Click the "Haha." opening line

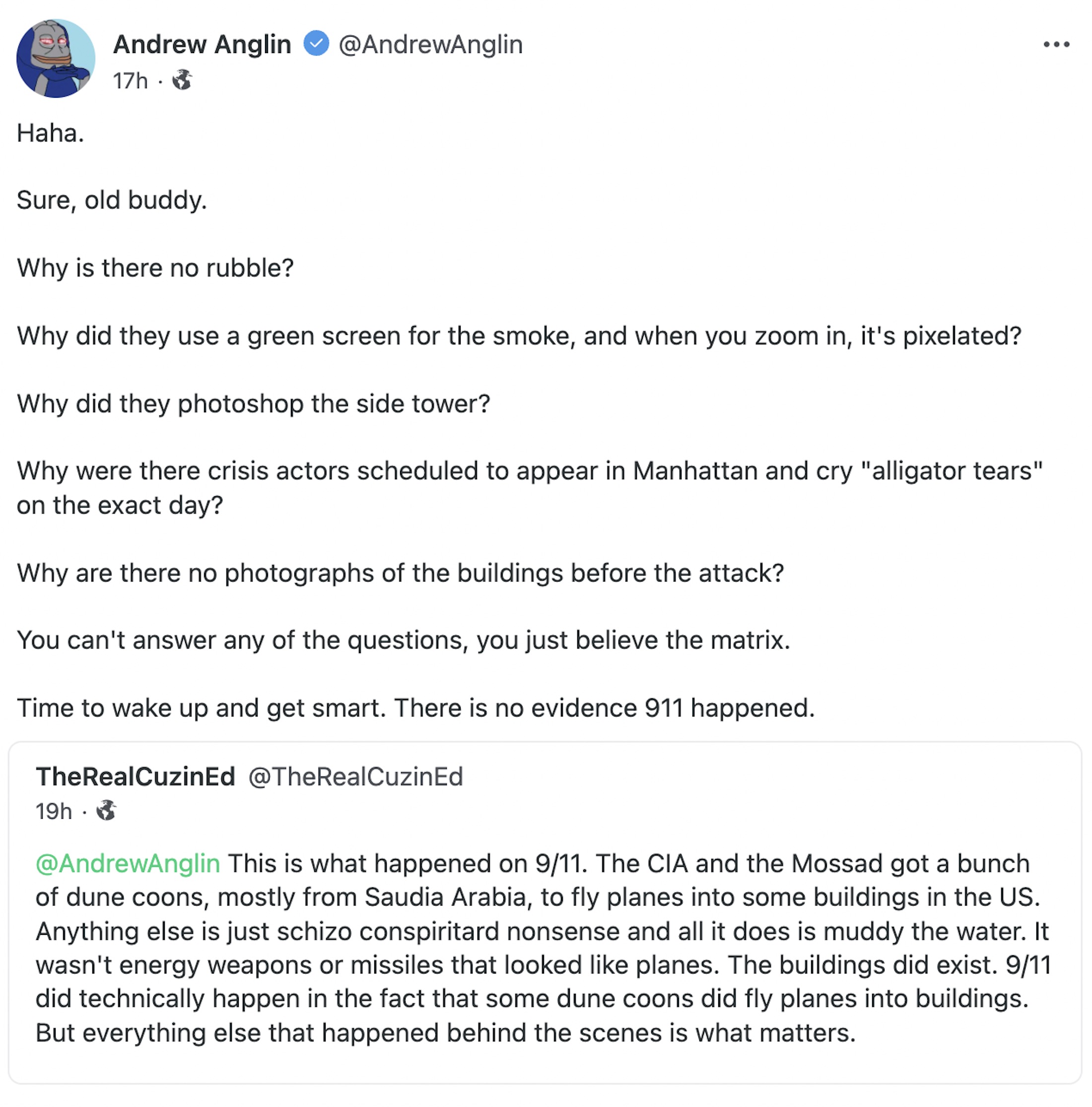51,133
